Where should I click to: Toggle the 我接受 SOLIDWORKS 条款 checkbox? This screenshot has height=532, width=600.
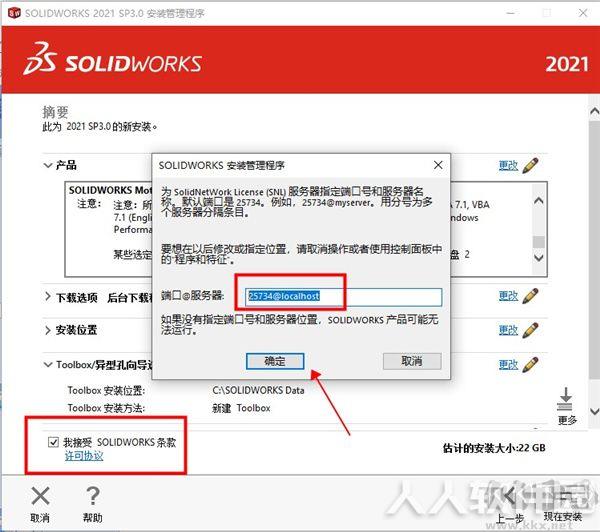tap(54, 442)
